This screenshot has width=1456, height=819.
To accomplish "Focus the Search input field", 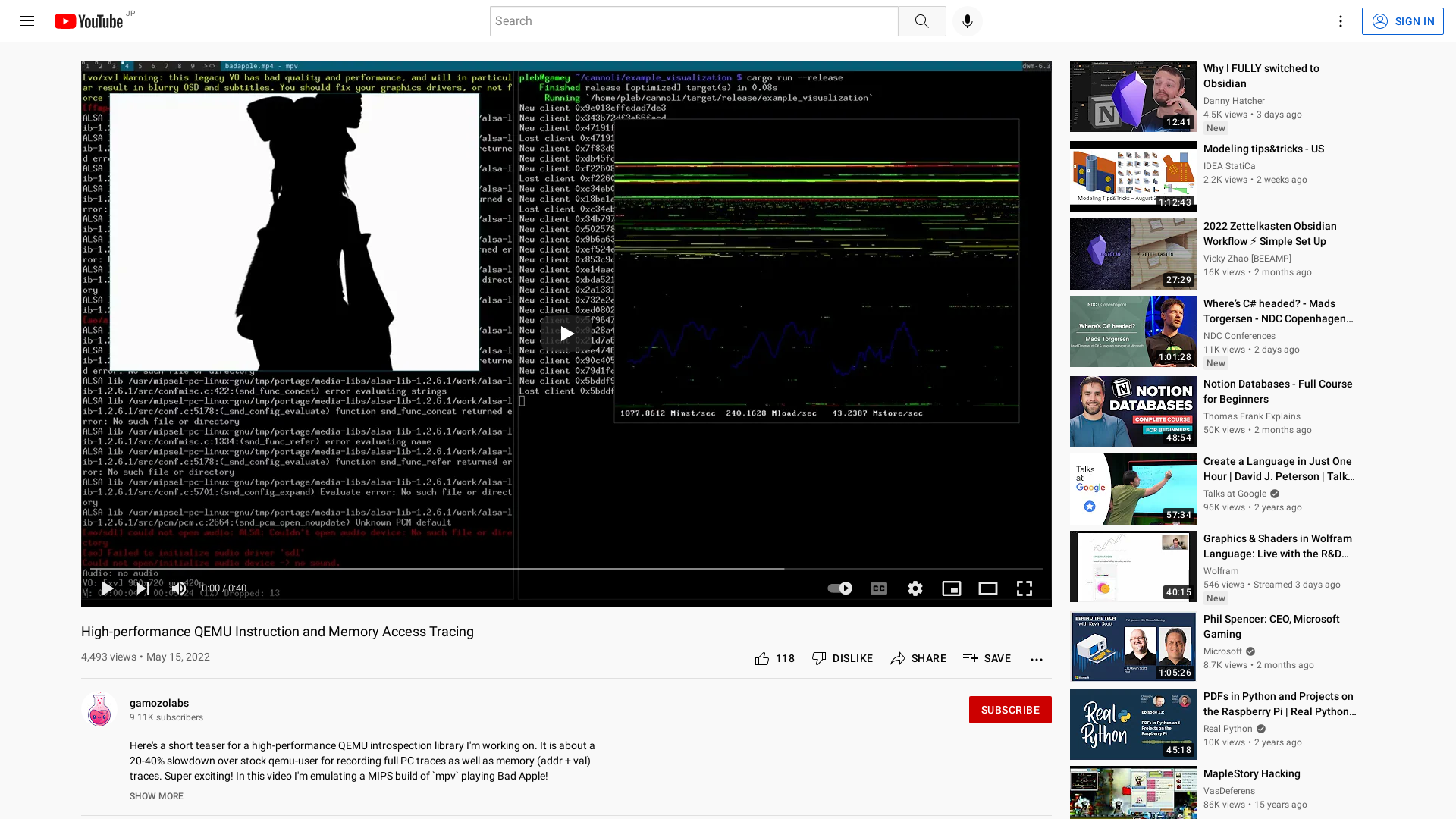I will tap(694, 21).
